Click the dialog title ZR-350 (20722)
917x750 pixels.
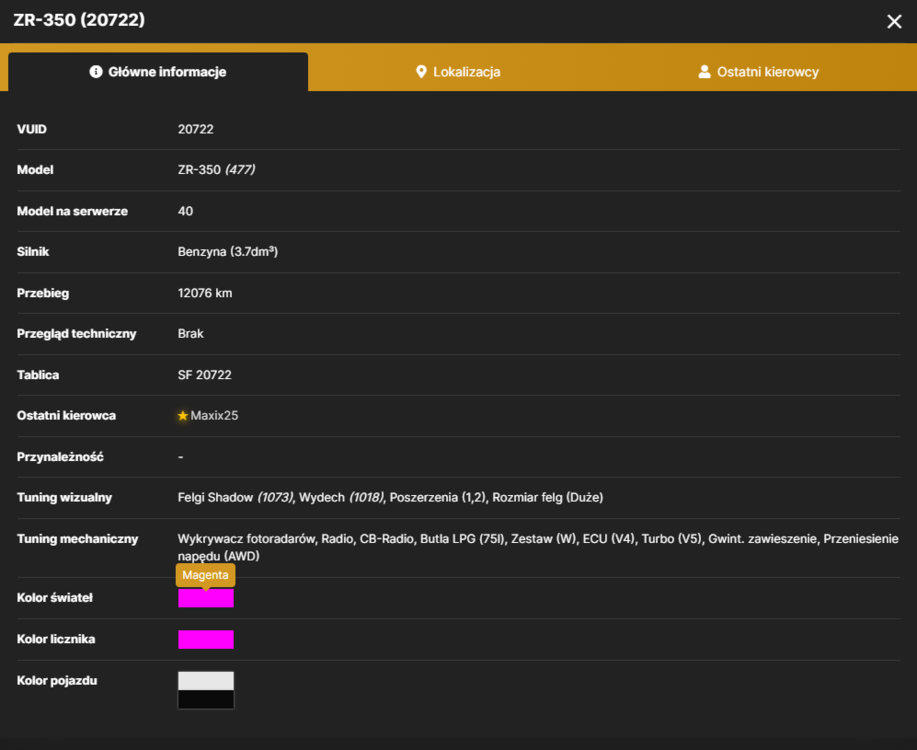click(79, 20)
